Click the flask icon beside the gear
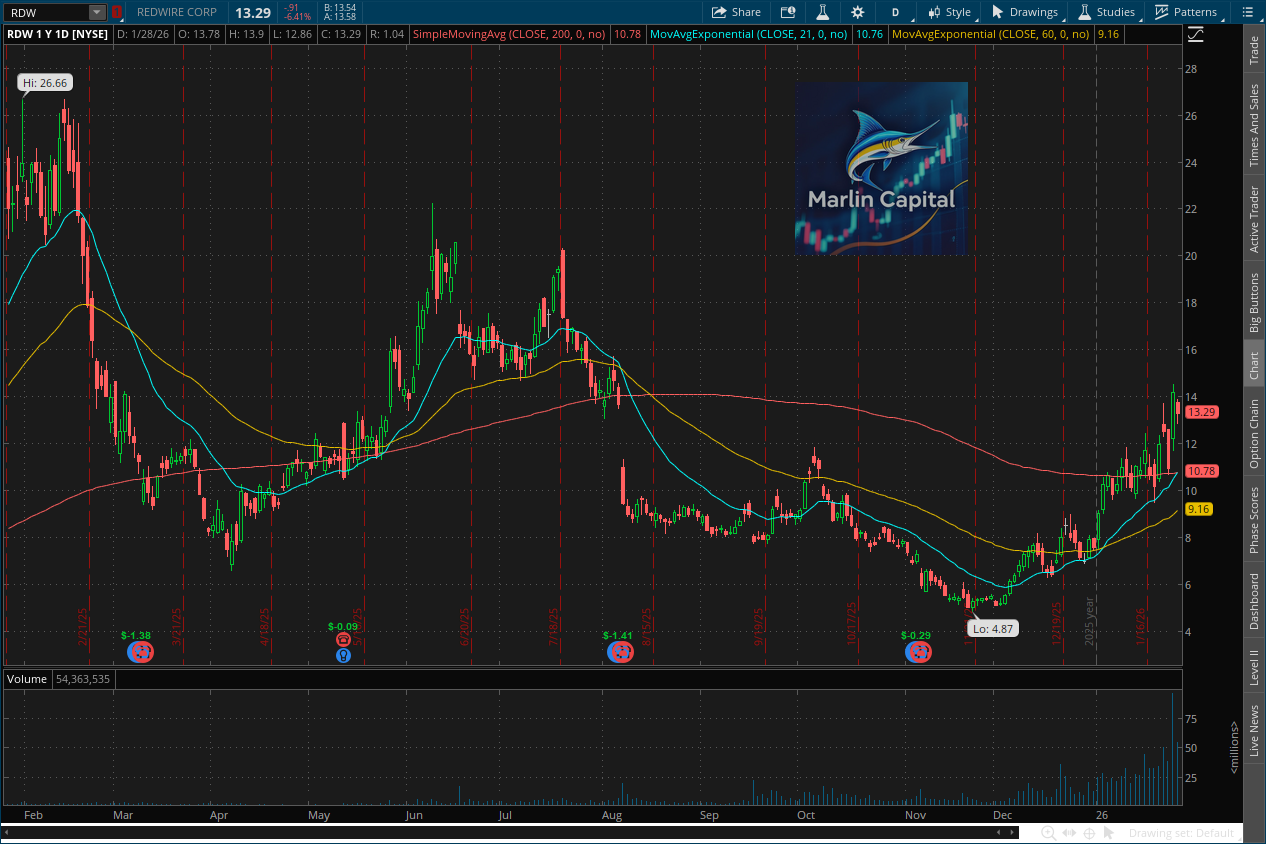The height and width of the screenshot is (844, 1266). coord(823,12)
